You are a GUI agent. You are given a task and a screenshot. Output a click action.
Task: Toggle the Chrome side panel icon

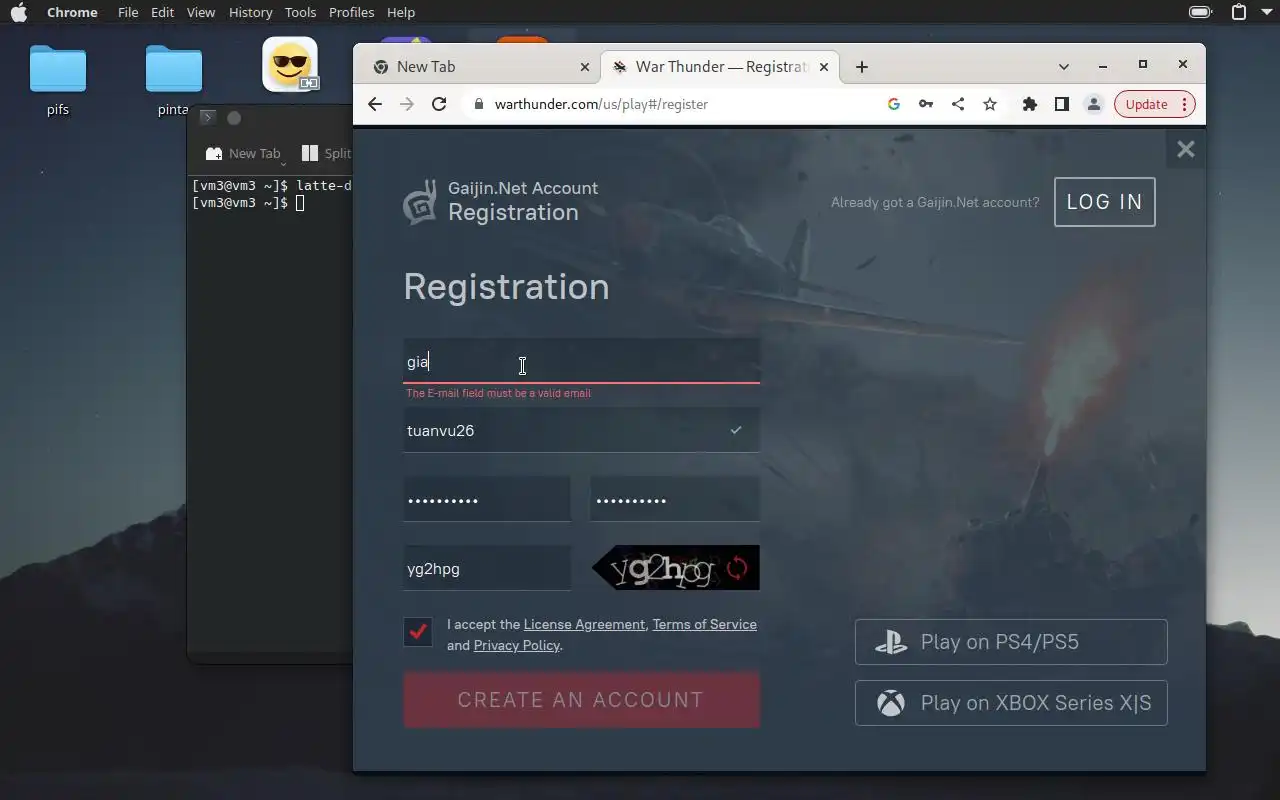1062,104
